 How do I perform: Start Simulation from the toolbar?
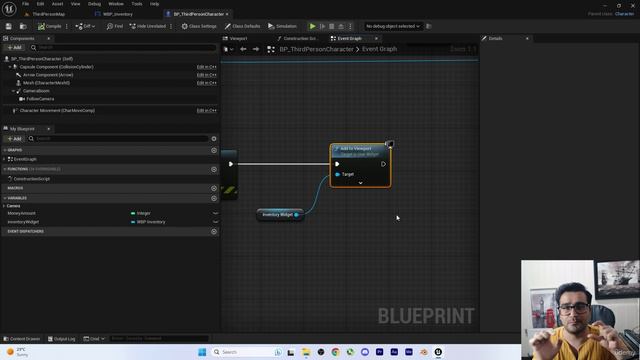282,26
